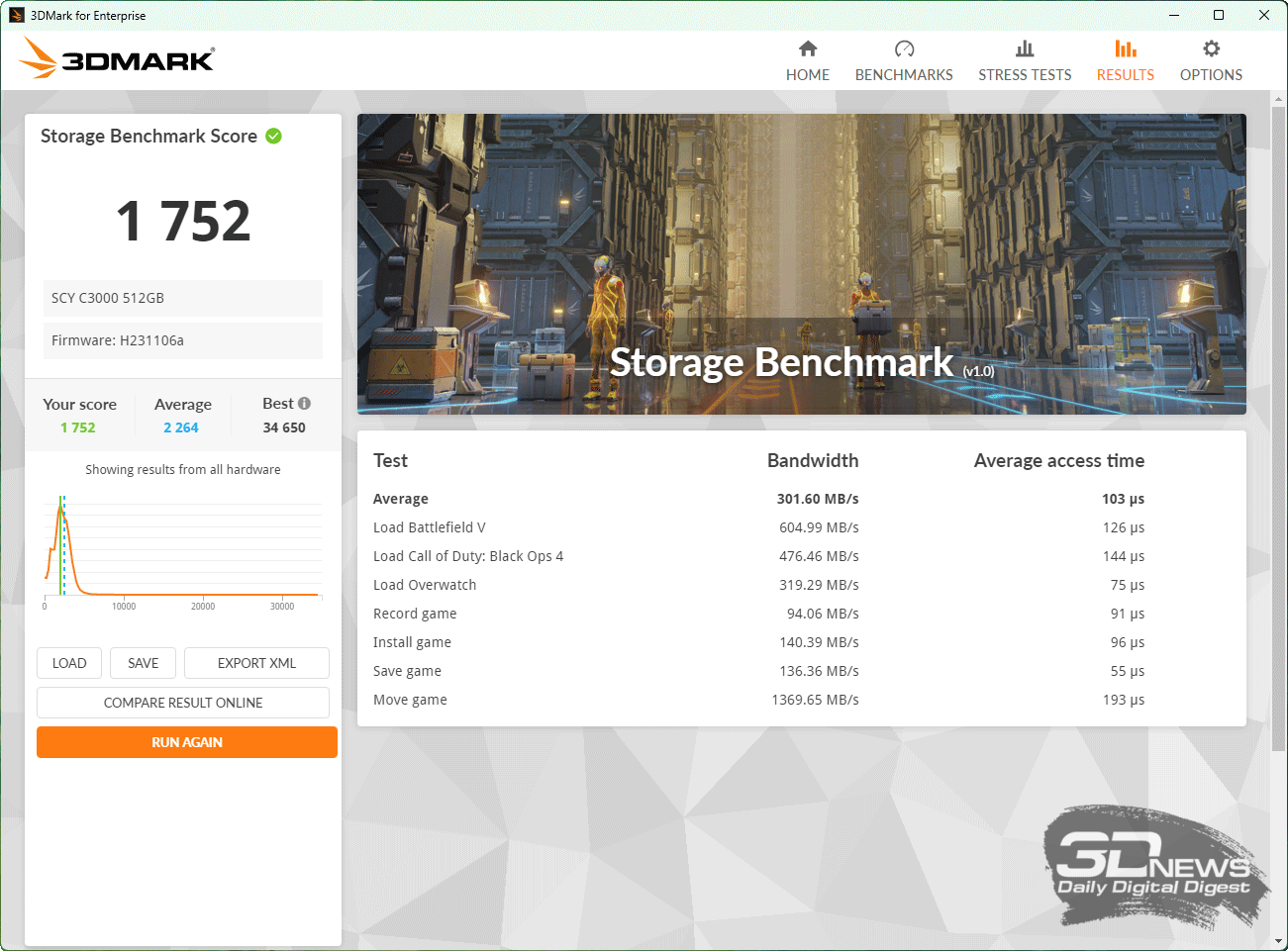Click the Average score value 2 264
The width and height of the screenshot is (1288, 951).
[181, 428]
